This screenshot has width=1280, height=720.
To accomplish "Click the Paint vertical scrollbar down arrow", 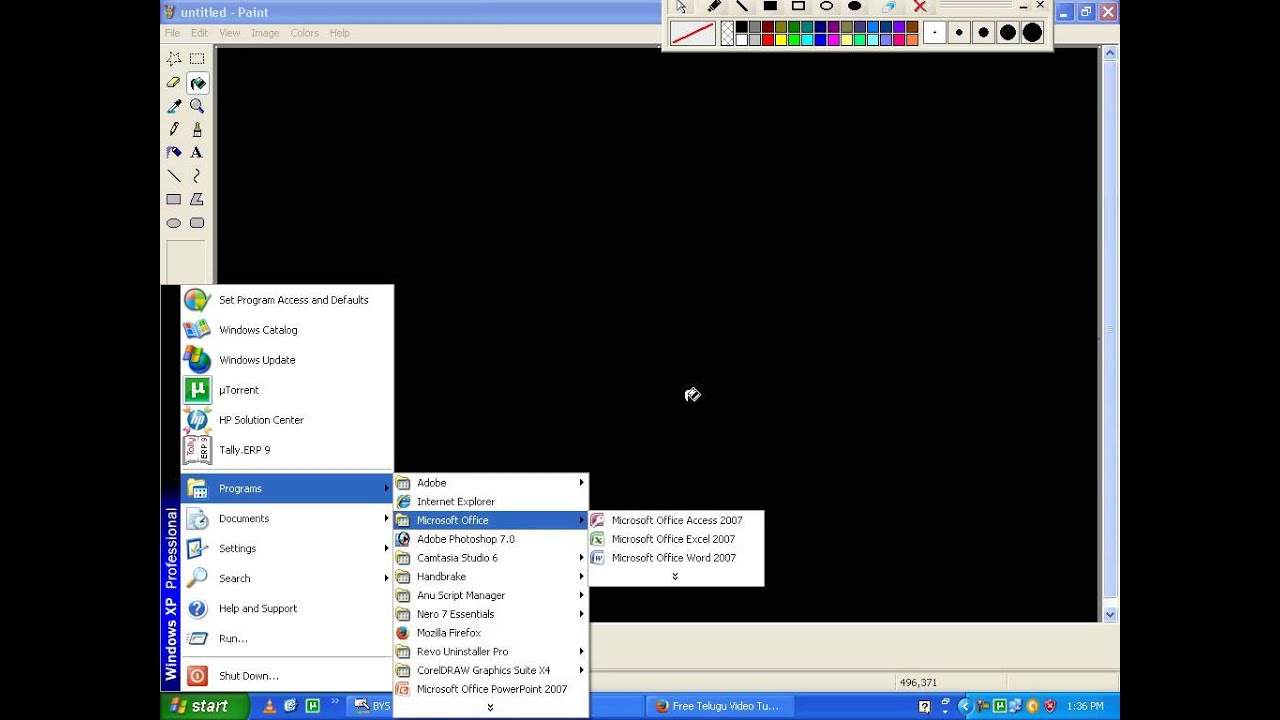I will pyautogui.click(x=1110, y=615).
